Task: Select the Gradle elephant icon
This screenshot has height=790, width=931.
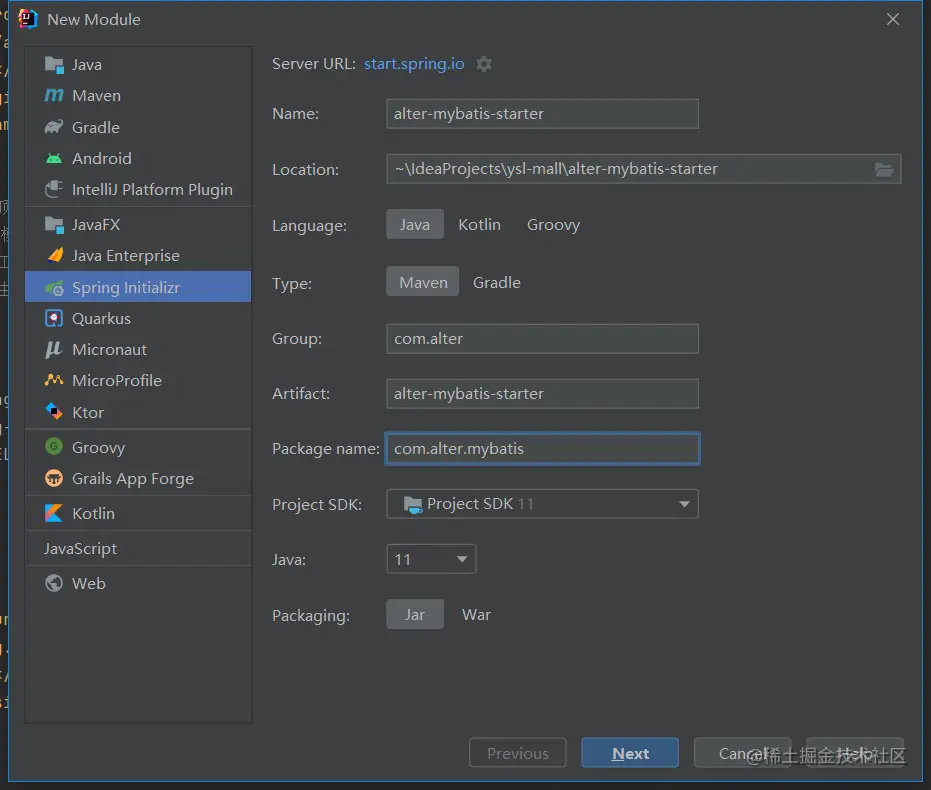Action: 54,128
